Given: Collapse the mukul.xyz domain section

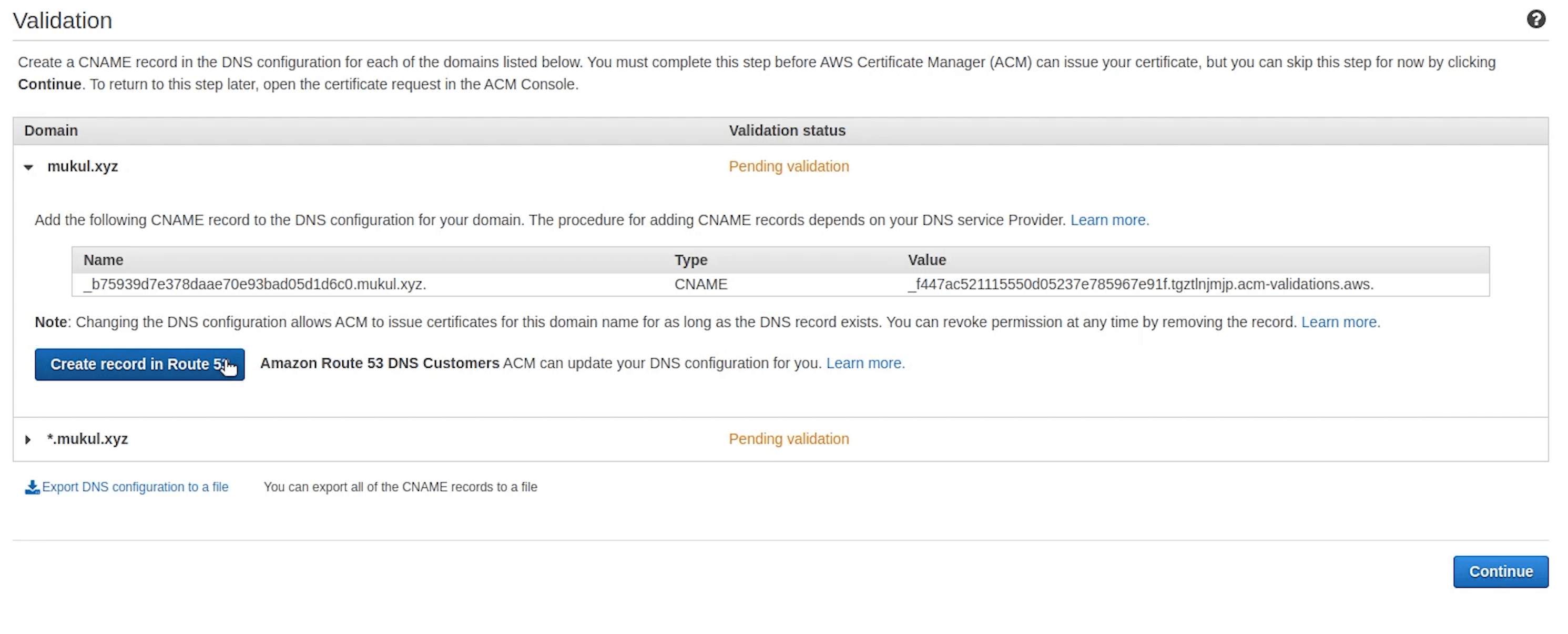Looking at the screenshot, I should (28, 167).
